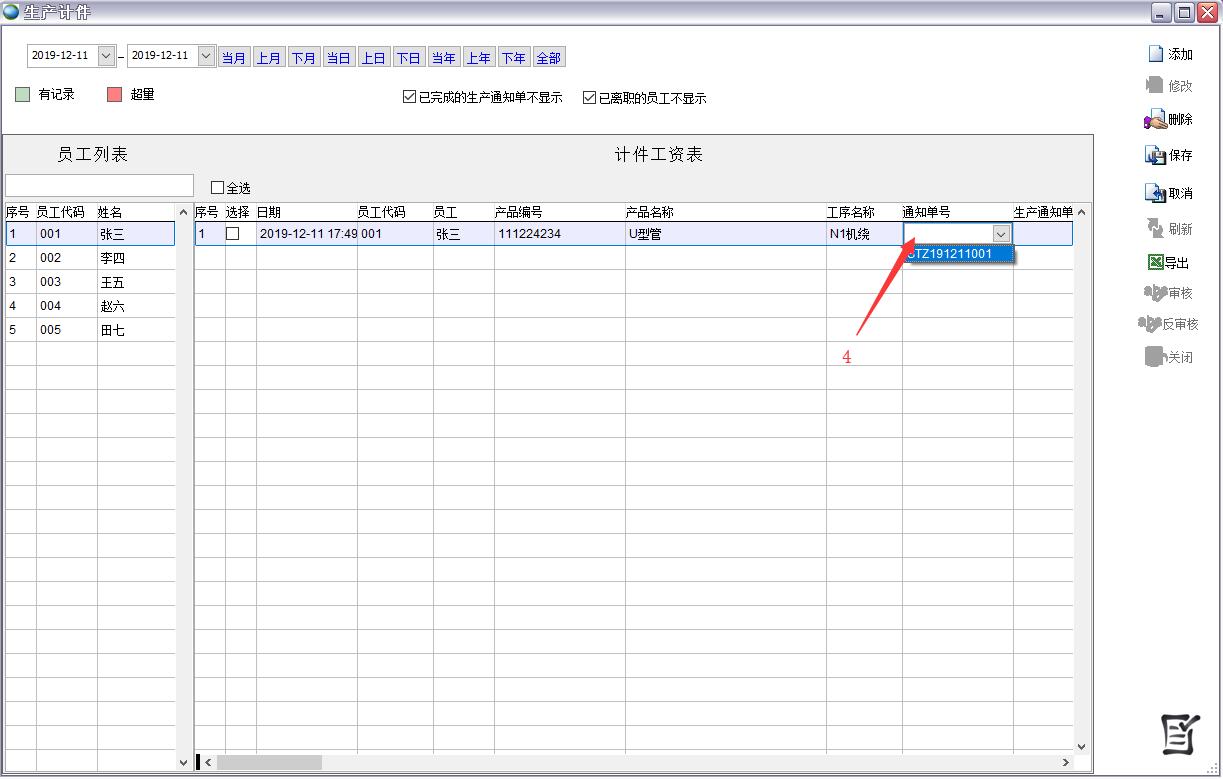Click the 修改 (Edit) icon
This screenshot has width=1223, height=779.
click(x=1155, y=86)
